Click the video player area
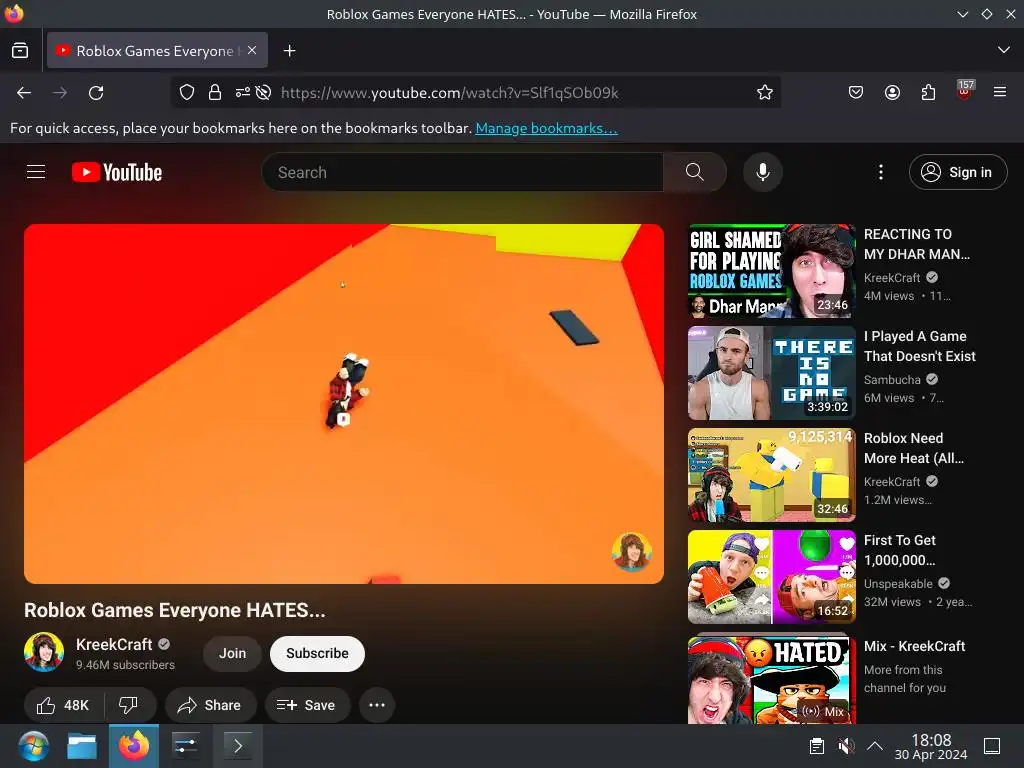This screenshot has width=1024, height=768. (x=344, y=404)
